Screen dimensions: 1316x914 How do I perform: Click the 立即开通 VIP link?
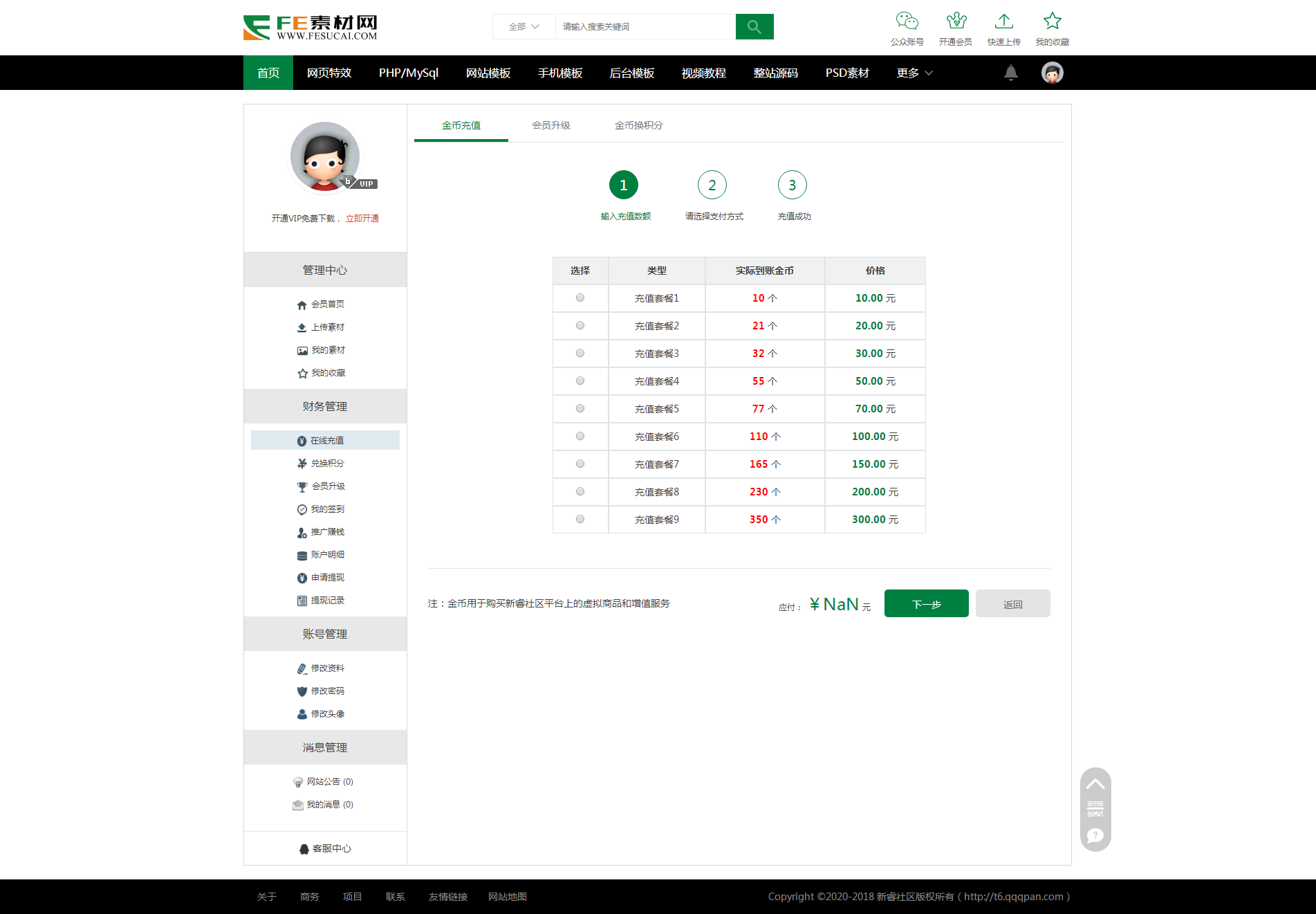(362, 219)
